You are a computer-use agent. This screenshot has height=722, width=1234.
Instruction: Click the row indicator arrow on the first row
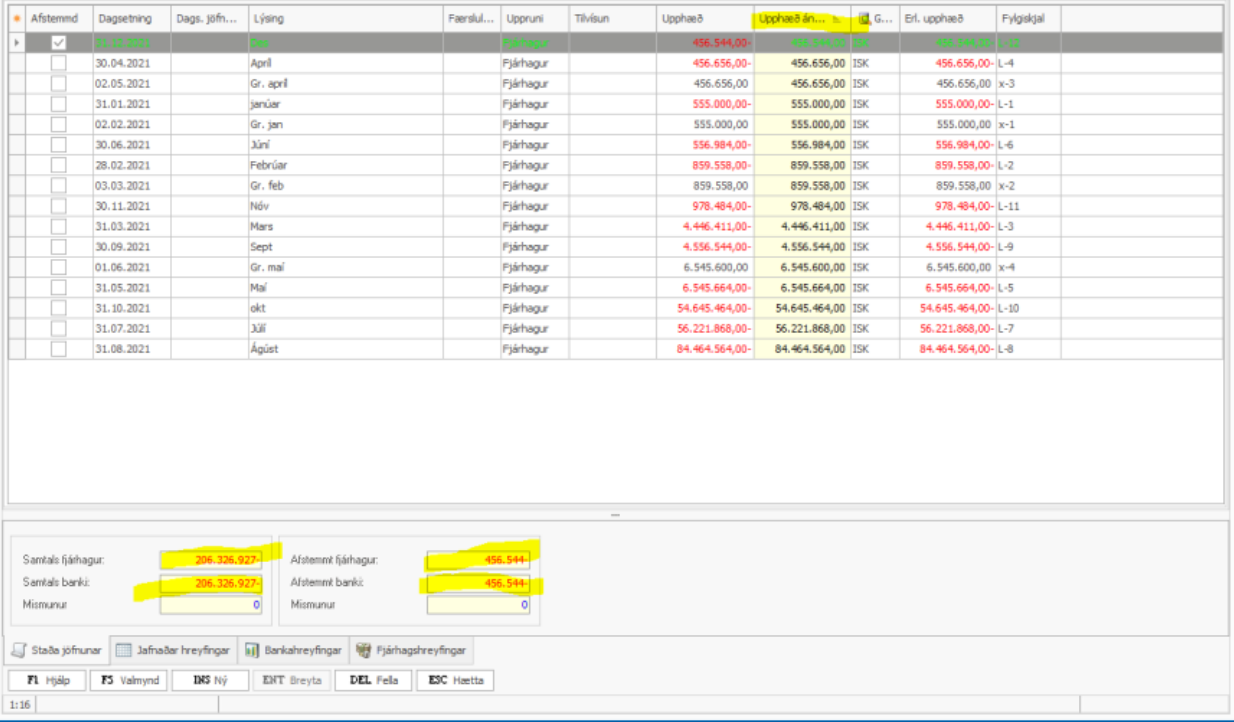pyautogui.click(x=16, y=42)
